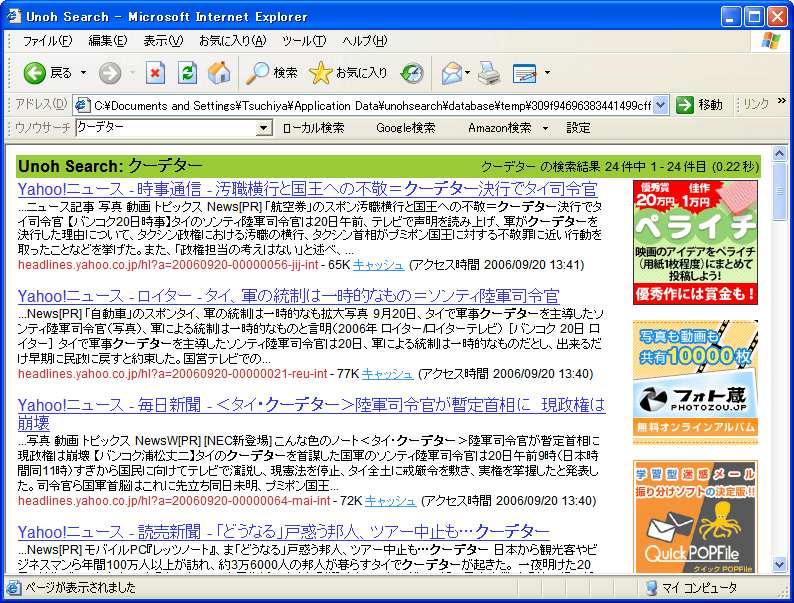The width and height of the screenshot is (794, 603).
Task: Open Amazon検索 dropdown arrow
Action: 545,129
